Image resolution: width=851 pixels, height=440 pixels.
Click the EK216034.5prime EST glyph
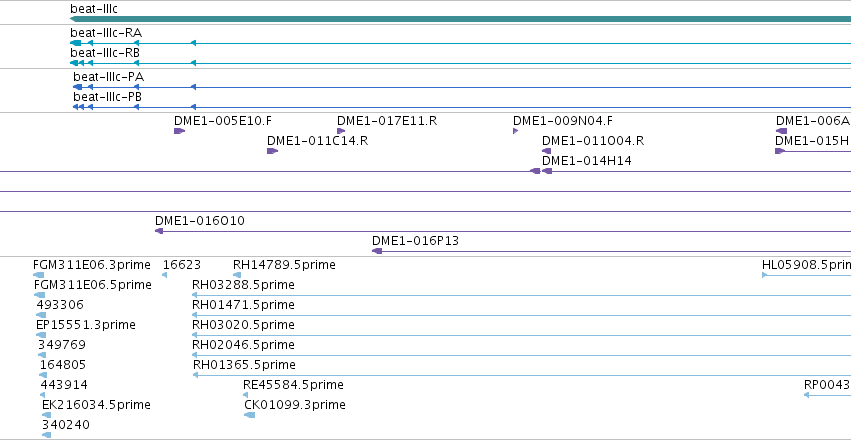(x=46, y=415)
